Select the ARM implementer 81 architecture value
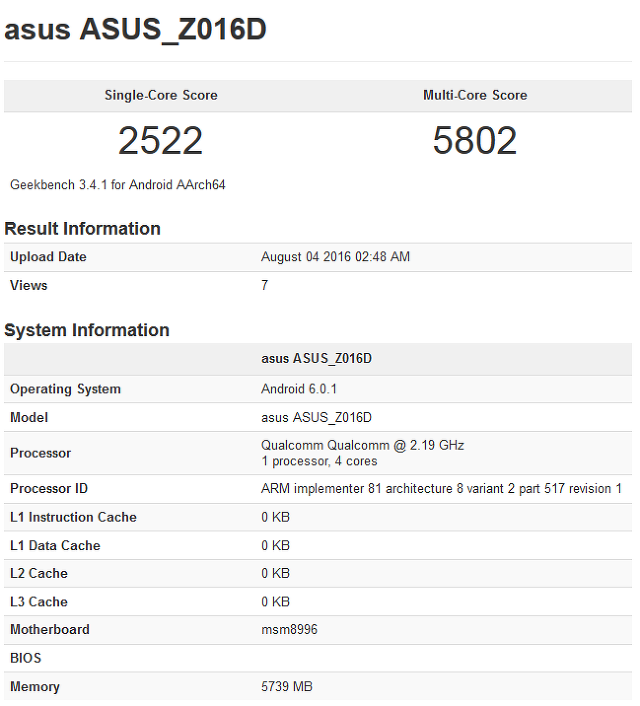640x706 pixels. [x=441, y=489]
